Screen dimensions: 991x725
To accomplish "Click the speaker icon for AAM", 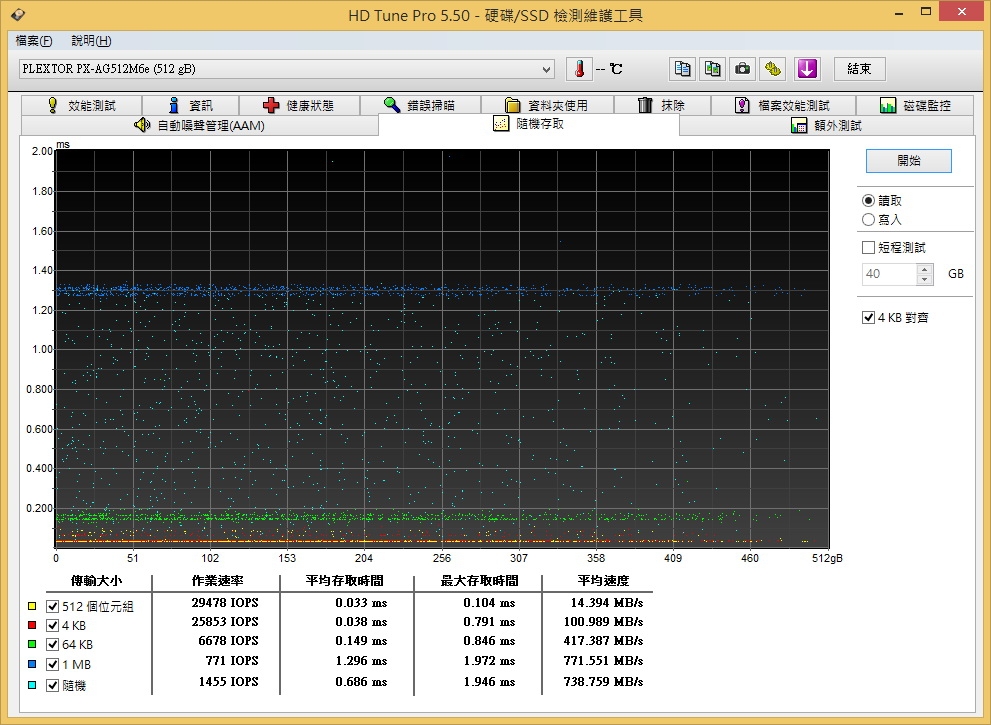I will coord(142,125).
